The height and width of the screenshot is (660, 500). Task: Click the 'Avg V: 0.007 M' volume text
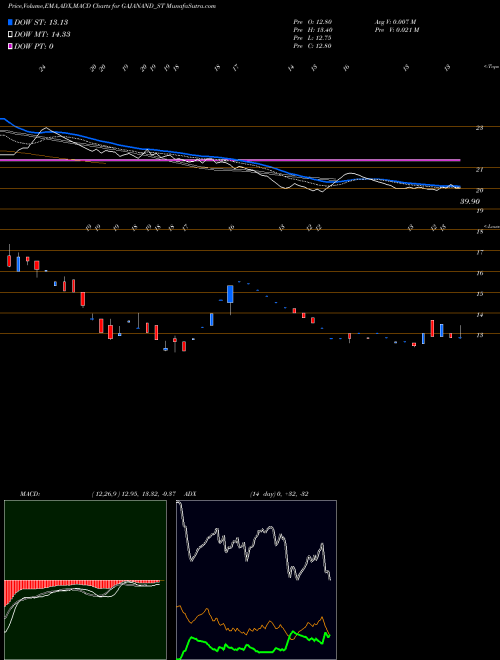tap(395, 22)
